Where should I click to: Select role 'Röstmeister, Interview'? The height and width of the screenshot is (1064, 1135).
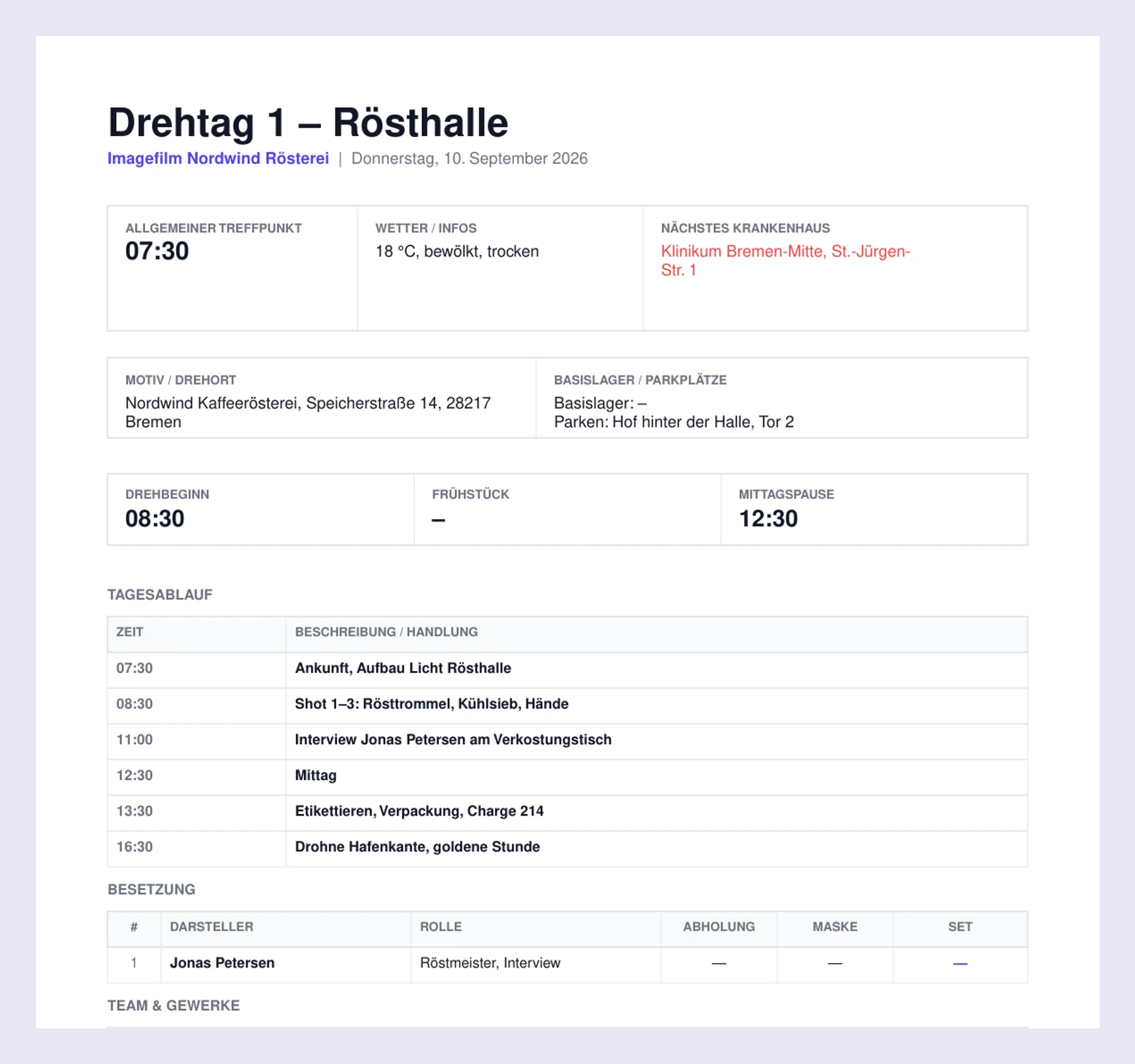491,963
